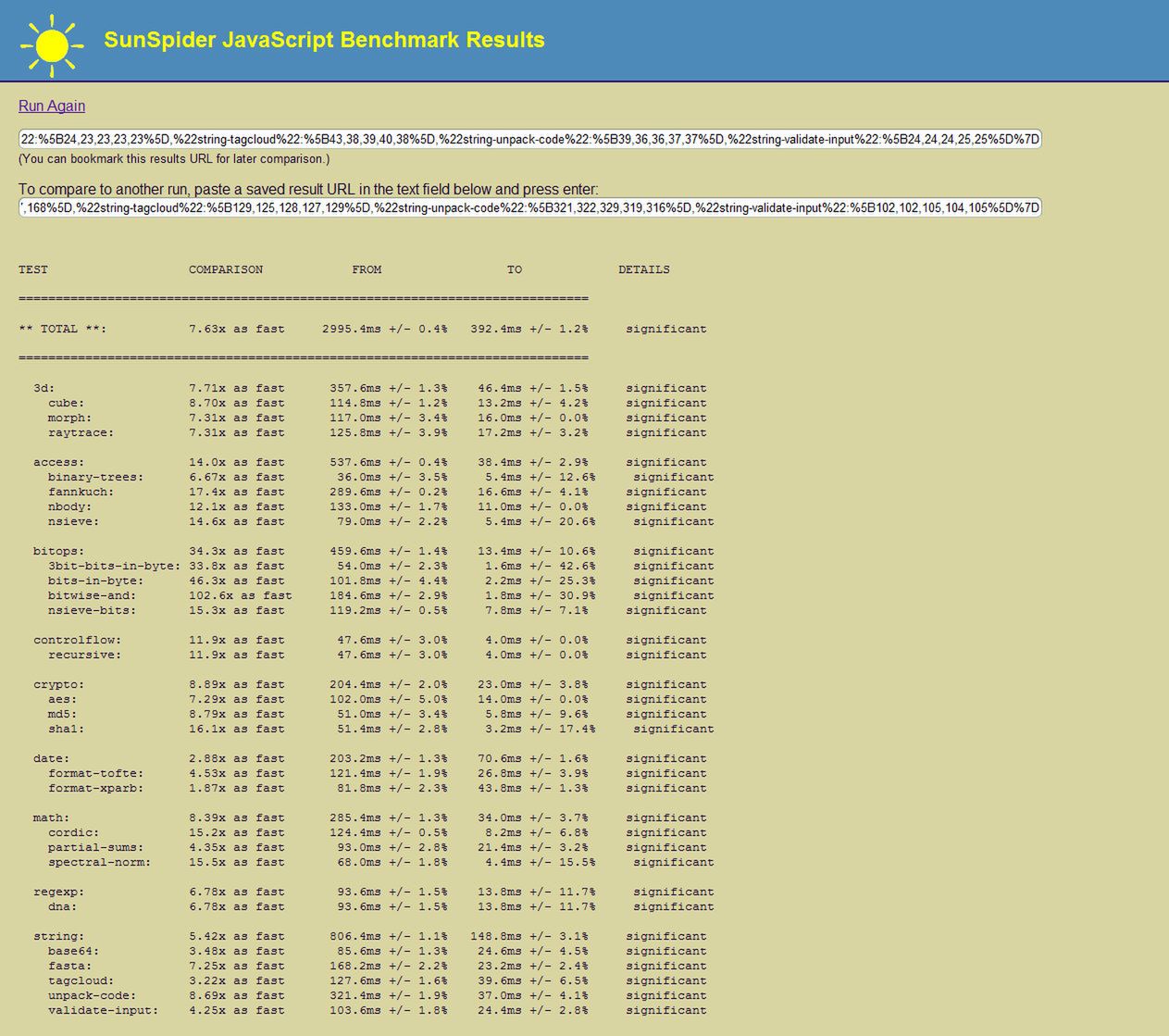Select the results URL text field
Image resolution: width=1169 pixels, height=1036 pixels.
tap(529, 140)
